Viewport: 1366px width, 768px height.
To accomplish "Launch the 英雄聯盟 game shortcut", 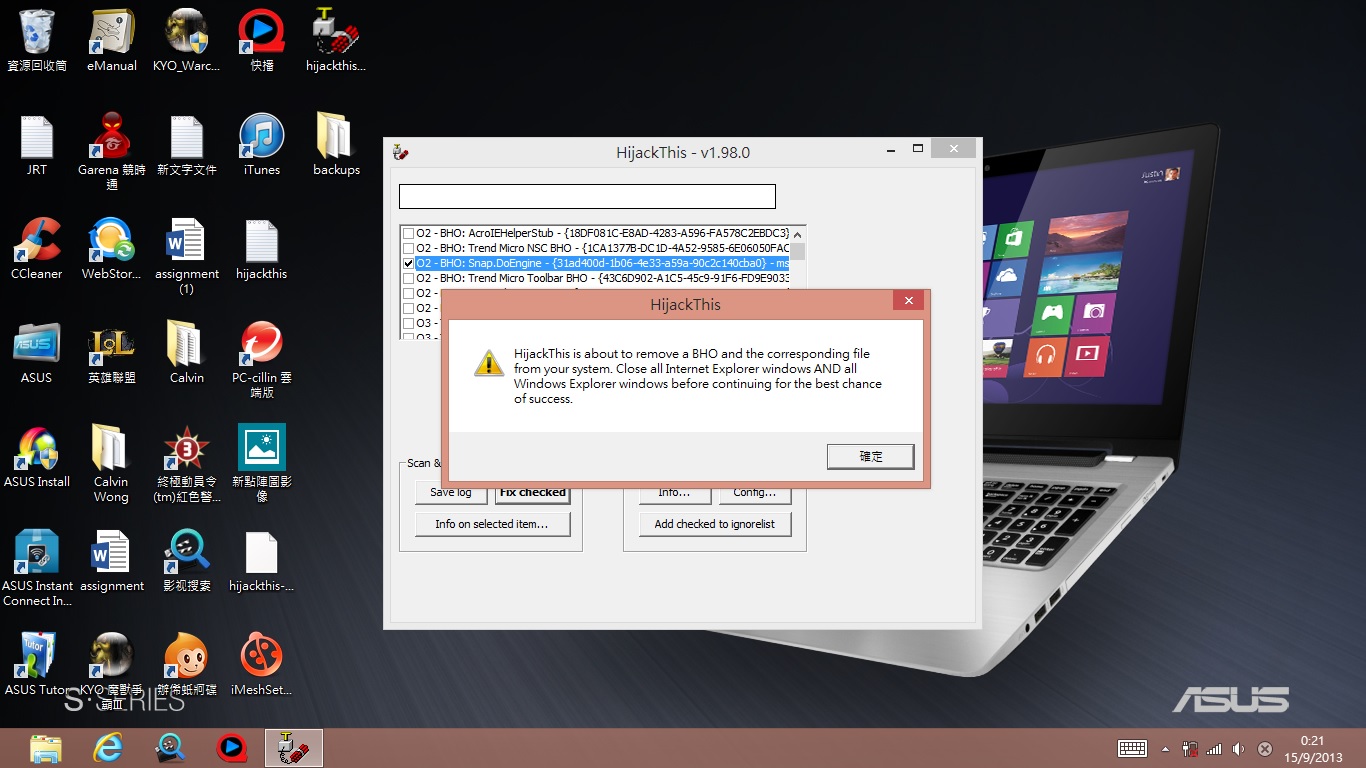I will tap(112, 352).
